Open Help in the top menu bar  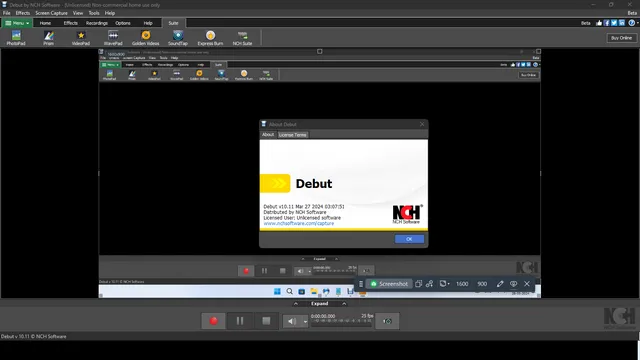tap(110, 13)
